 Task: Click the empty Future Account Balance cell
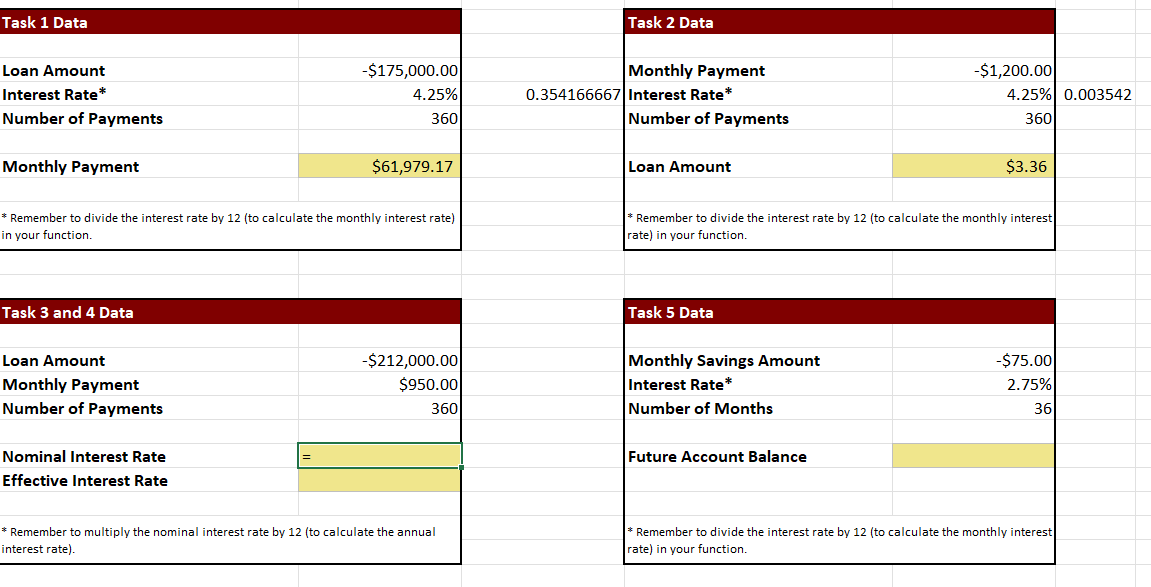(972, 455)
